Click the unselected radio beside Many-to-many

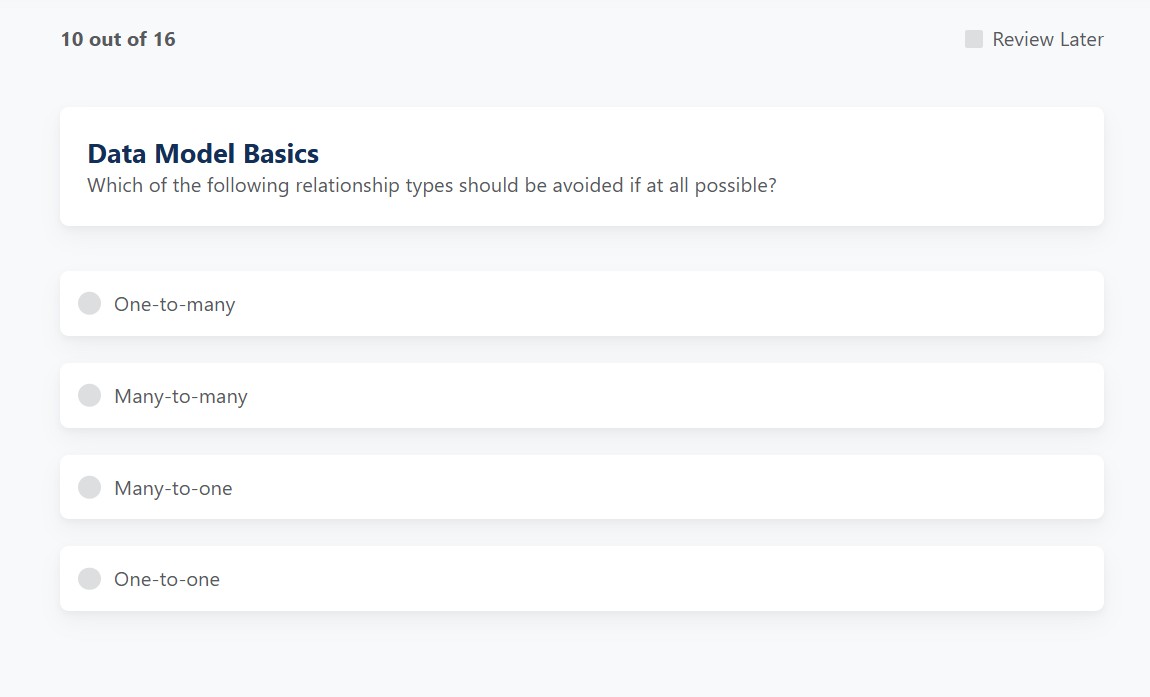(x=89, y=395)
